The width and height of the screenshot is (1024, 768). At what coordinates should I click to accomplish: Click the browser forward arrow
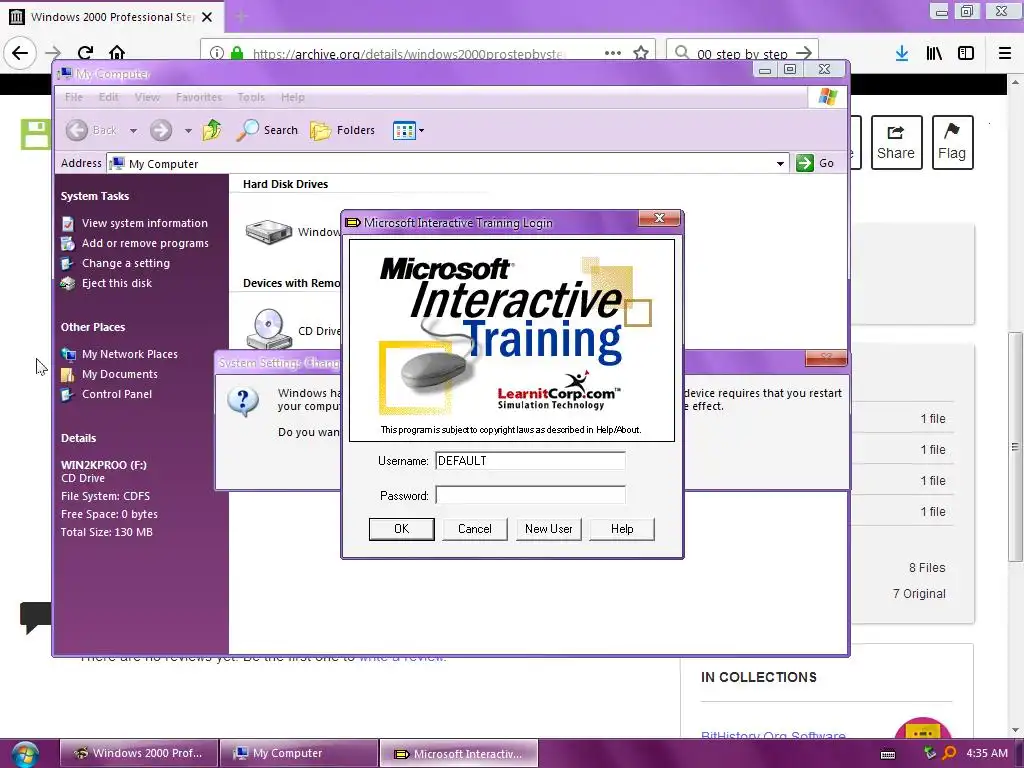[53, 53]
